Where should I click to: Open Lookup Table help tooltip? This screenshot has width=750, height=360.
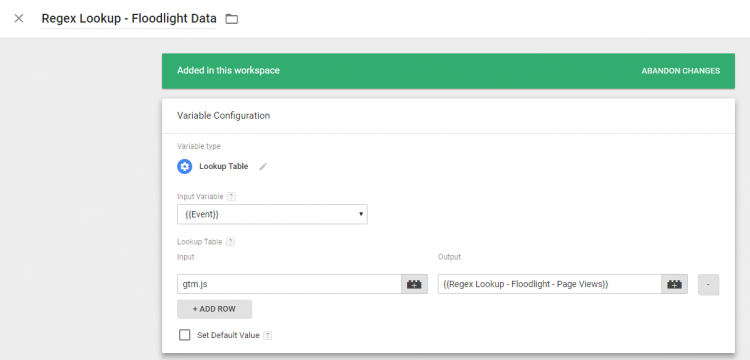coord(231,242)
